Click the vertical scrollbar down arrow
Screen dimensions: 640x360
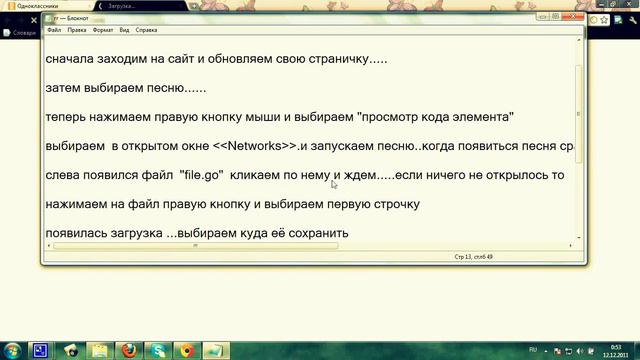[578, 238]
